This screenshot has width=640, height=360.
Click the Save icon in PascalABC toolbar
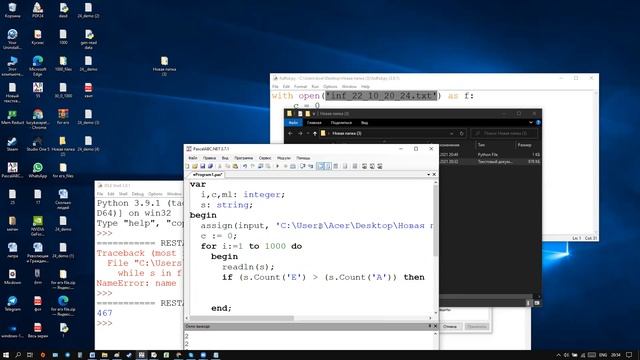pos(202,166)
